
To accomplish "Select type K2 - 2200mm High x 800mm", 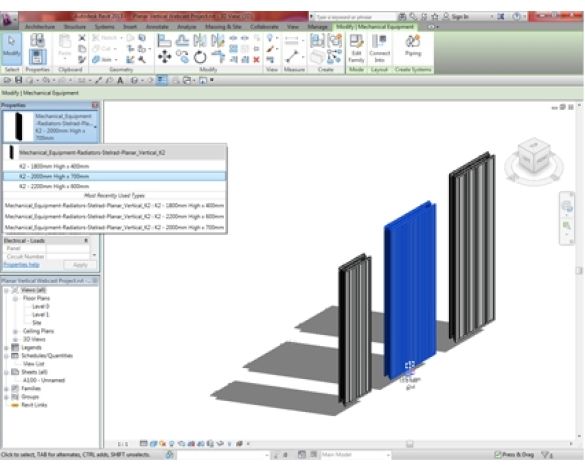I will (x=114, y=186).
